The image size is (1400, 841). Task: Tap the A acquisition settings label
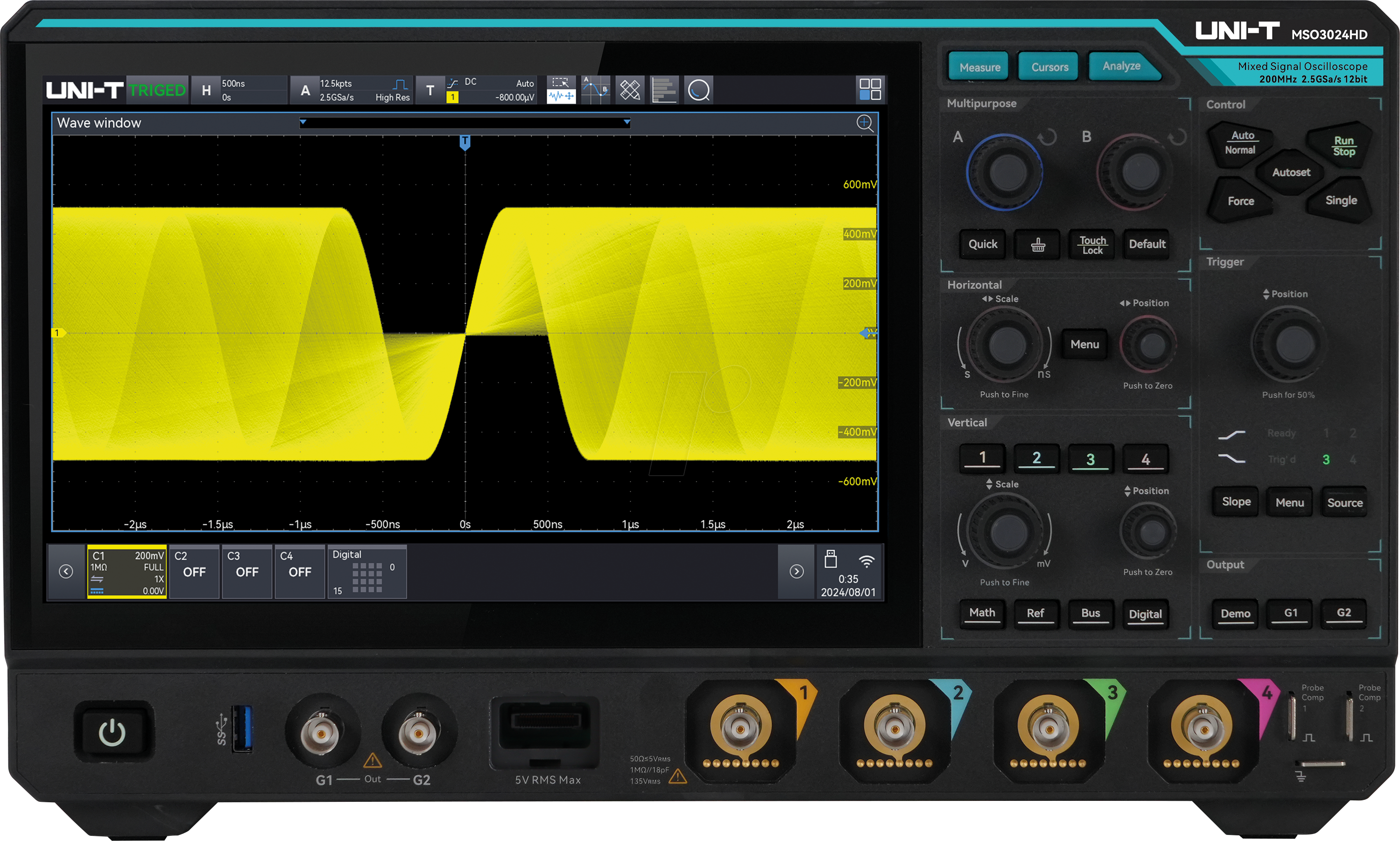pyautogui.click(x=305, y=90)
